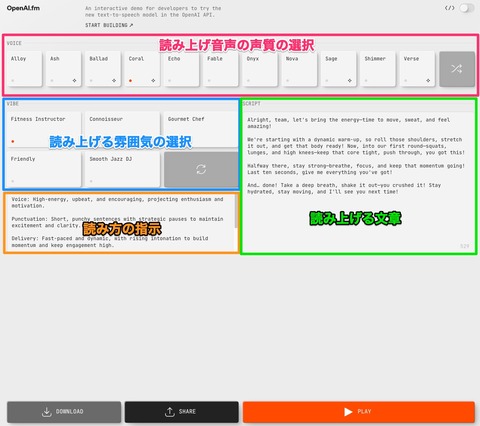480x426 pixels.
Task: Open the START BUILDING link
Action: [x=109, y=25]
